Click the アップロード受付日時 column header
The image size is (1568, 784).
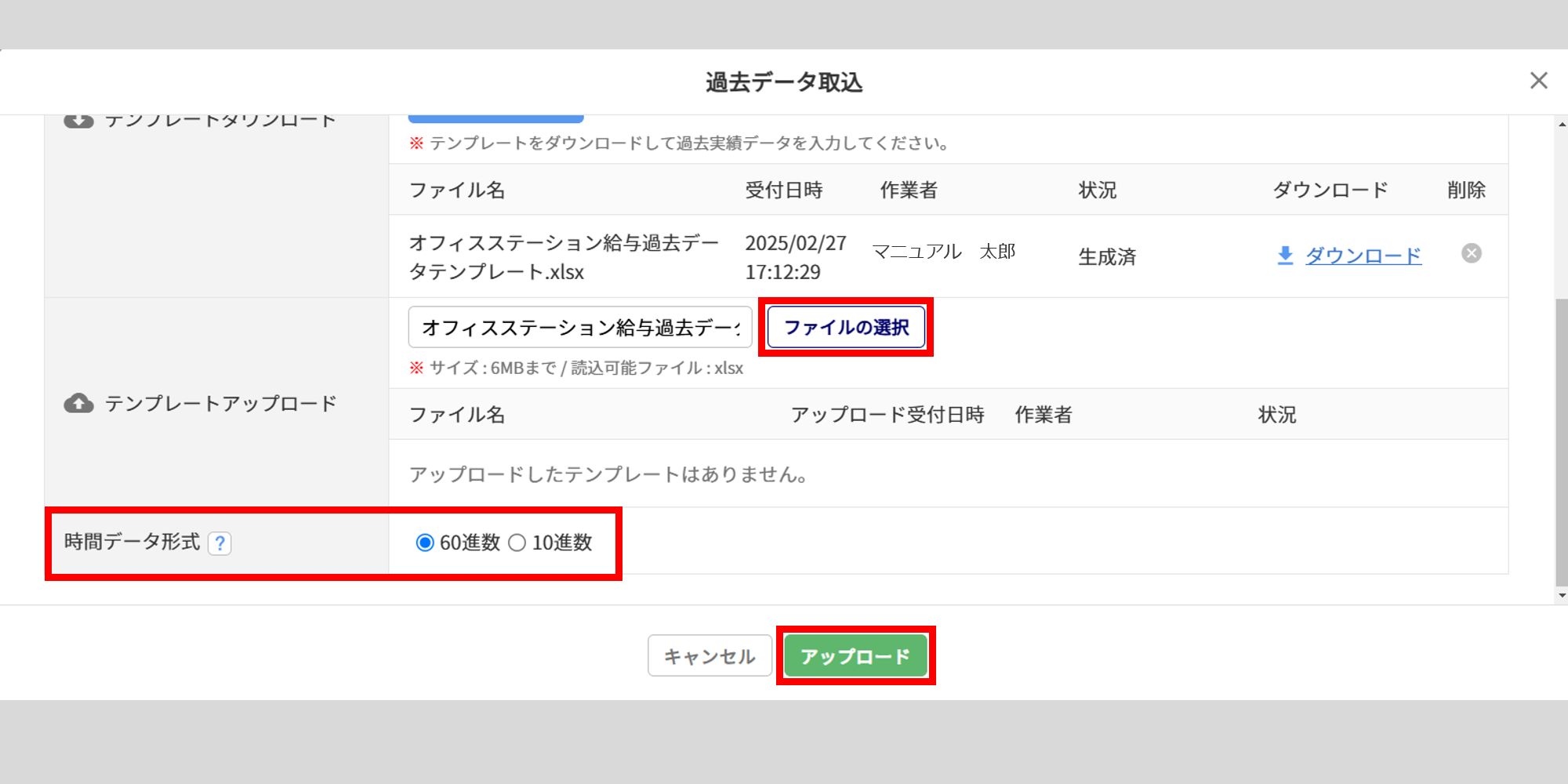tap(887, 414)
